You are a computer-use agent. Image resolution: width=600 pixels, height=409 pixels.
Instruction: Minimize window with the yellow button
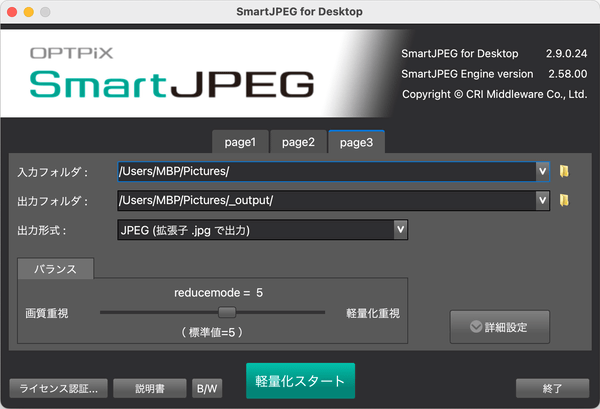[29, 12]
